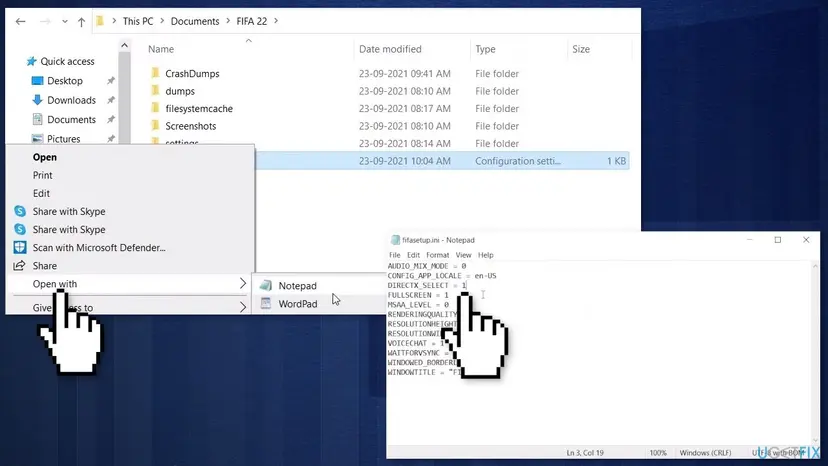Click the Forward arrow in File Explorer
The height and width of the screenshot is (466, 828).
[x=45, y=22]
